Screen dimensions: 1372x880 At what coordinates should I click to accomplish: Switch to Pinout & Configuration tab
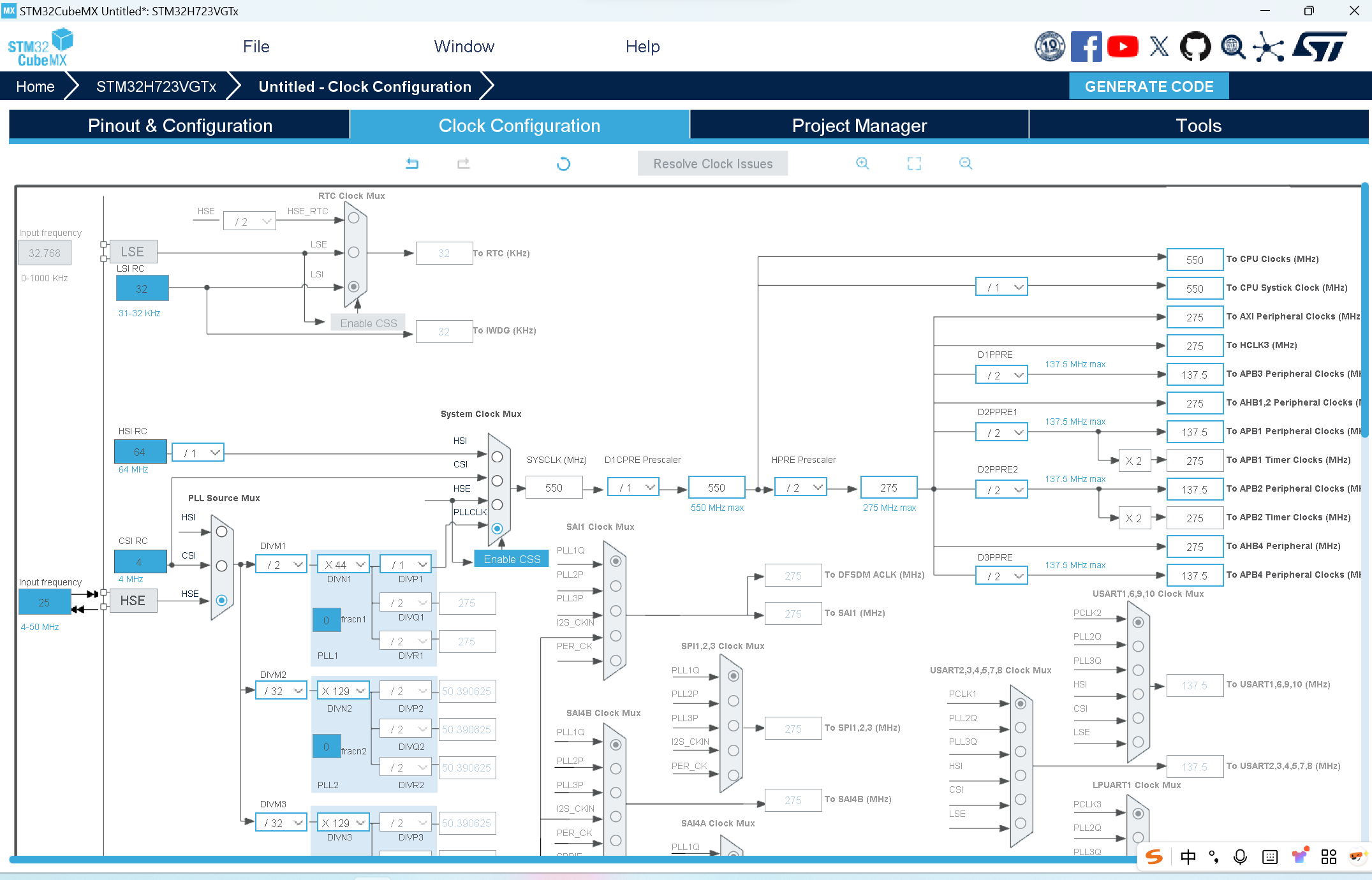[180, 126]
